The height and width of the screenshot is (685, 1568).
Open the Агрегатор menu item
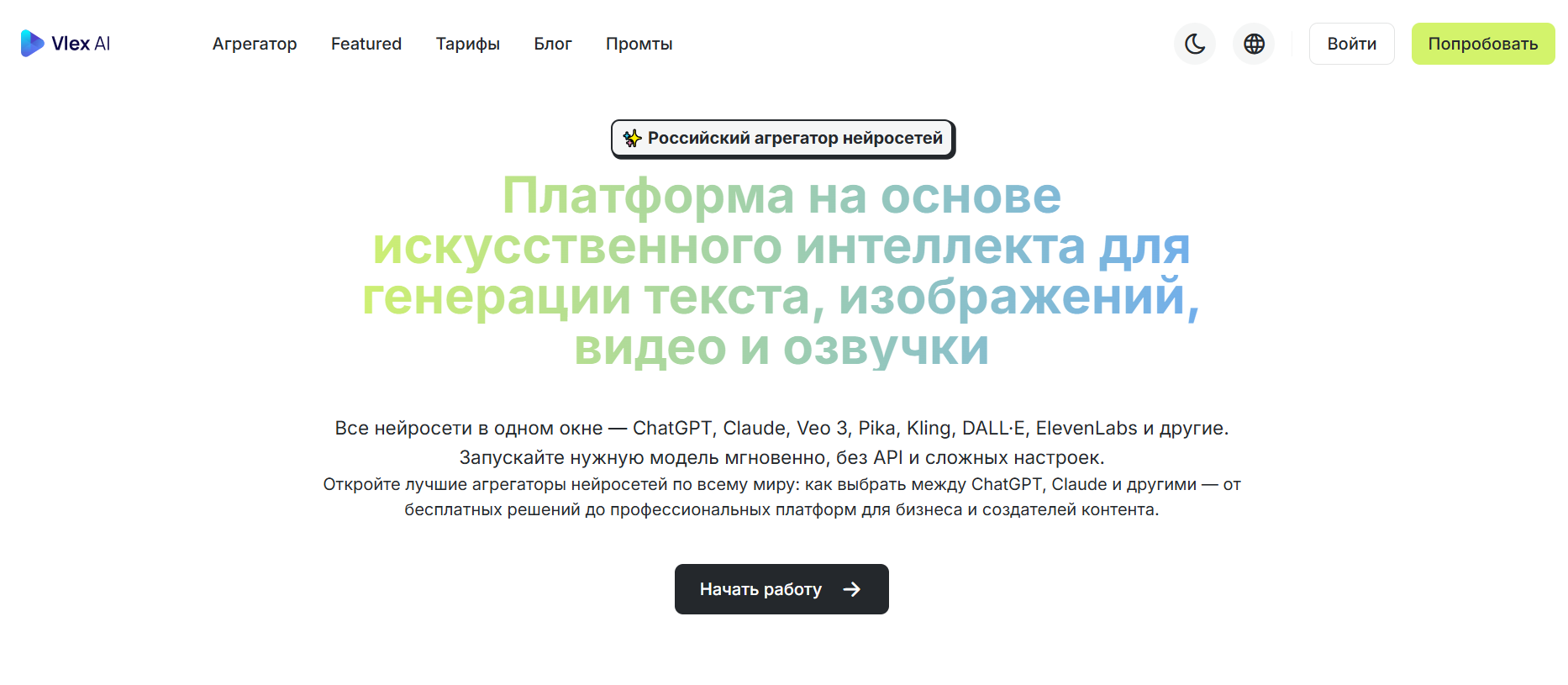tap(255, 44)
